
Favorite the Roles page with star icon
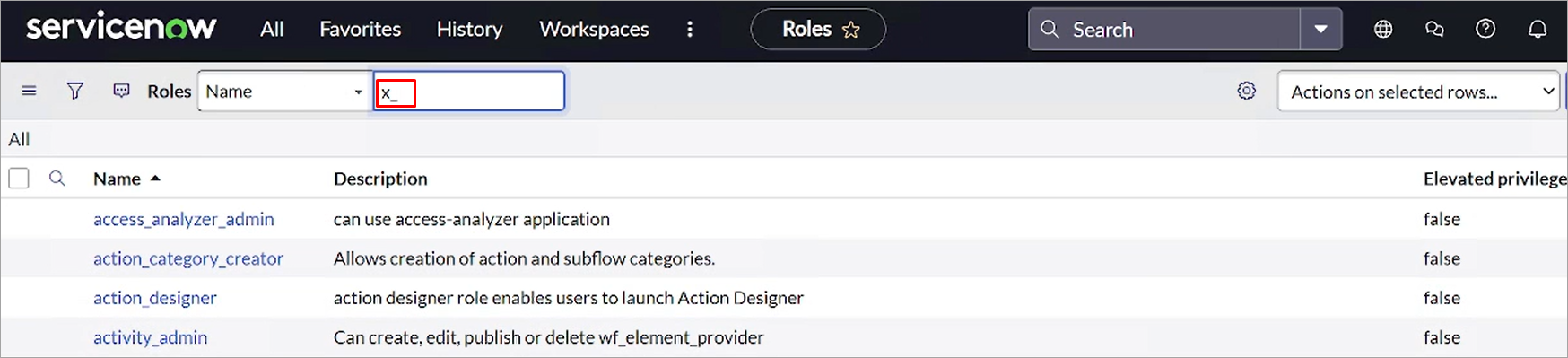(851, 31)
